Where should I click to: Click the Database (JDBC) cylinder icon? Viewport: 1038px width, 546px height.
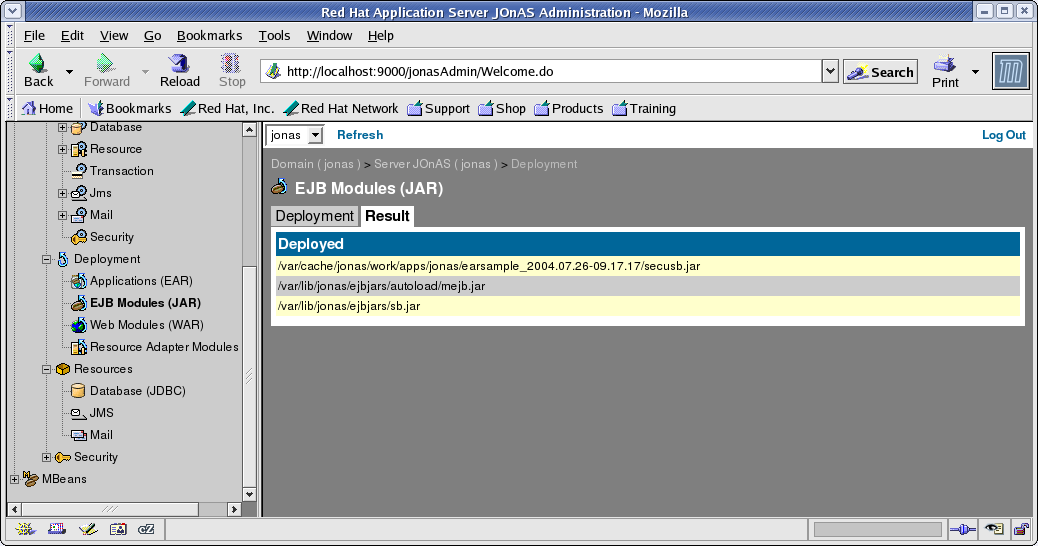78,390
